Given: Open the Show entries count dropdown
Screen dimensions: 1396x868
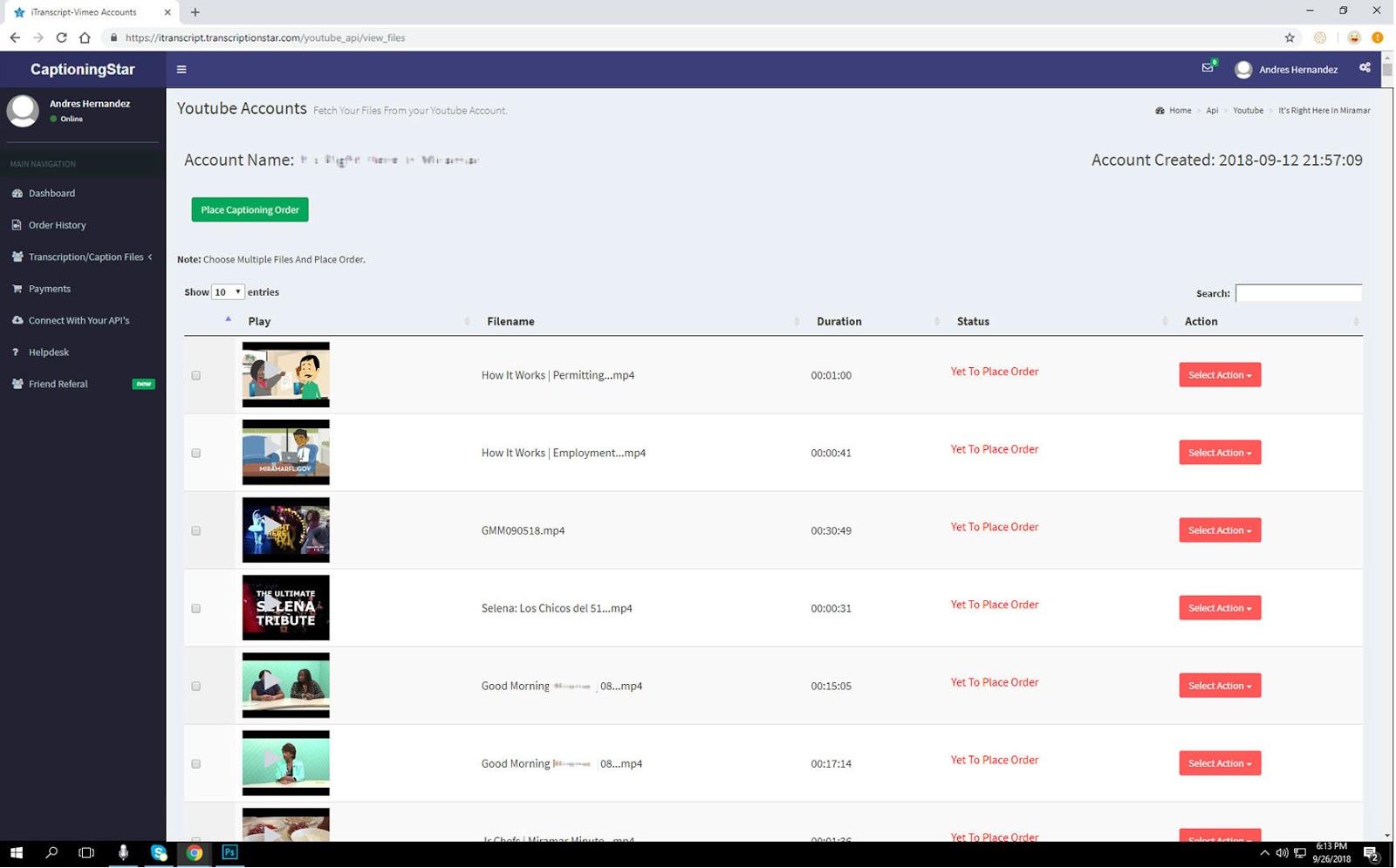Looking at the screenshot, I should point(228,292).
